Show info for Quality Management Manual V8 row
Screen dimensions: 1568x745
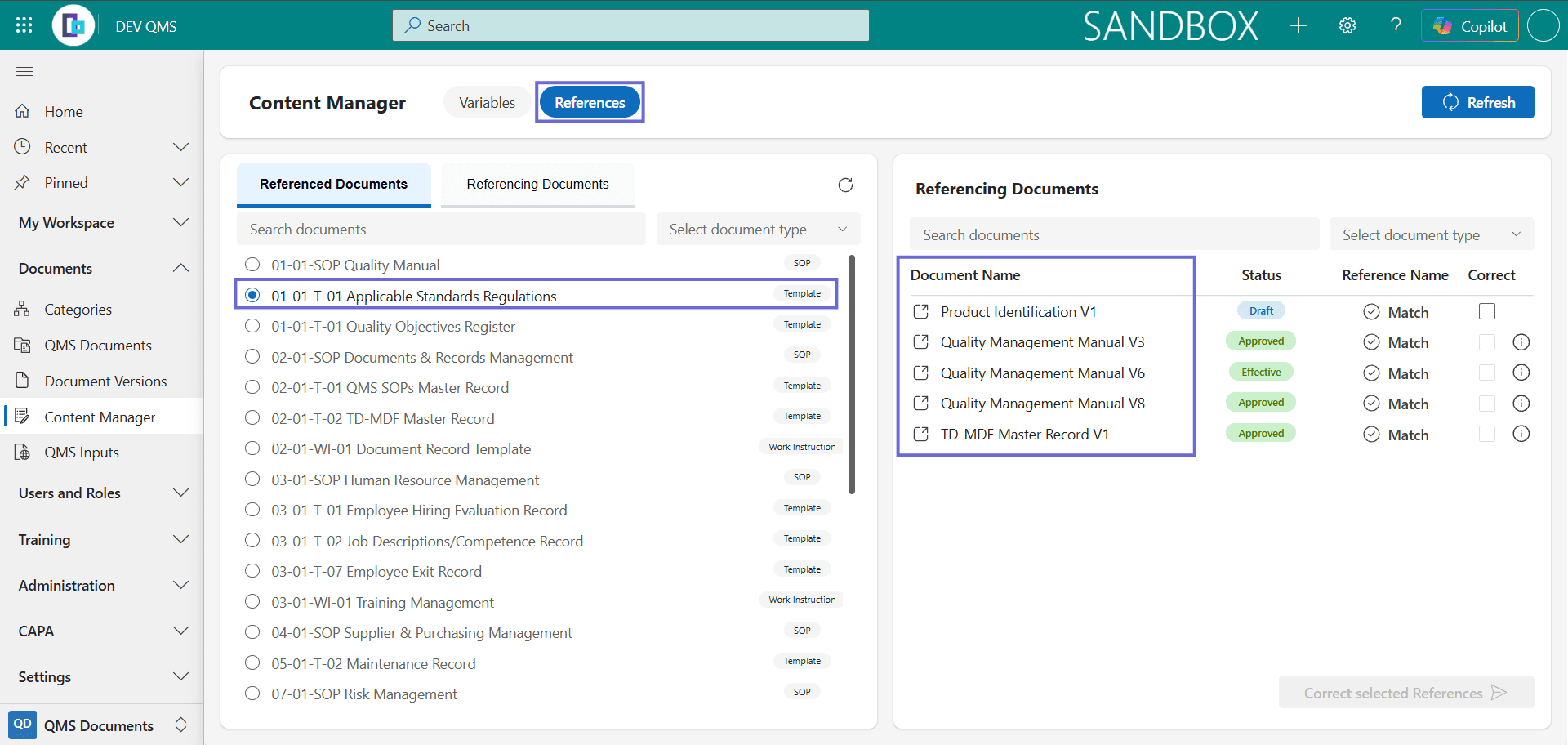tap(1521, 404)
